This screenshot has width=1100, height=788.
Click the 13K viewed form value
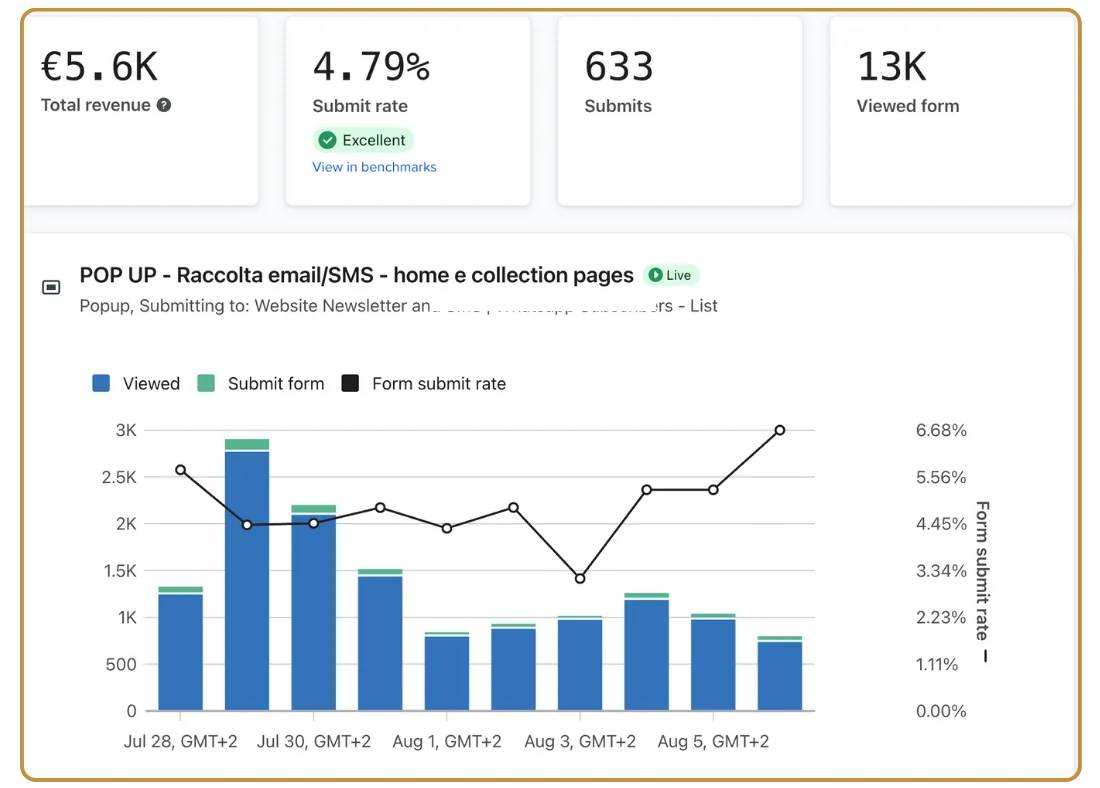click(892, 67)
